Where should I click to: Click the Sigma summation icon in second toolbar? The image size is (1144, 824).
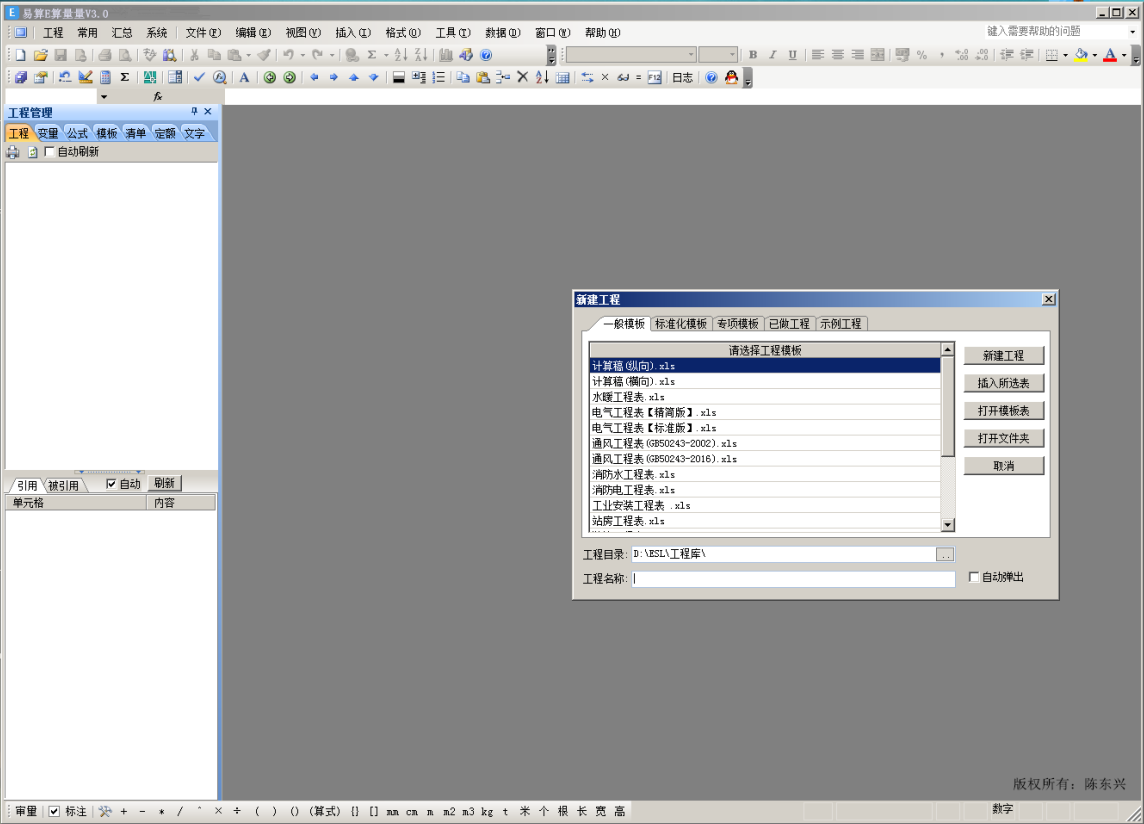click(125, 77)
